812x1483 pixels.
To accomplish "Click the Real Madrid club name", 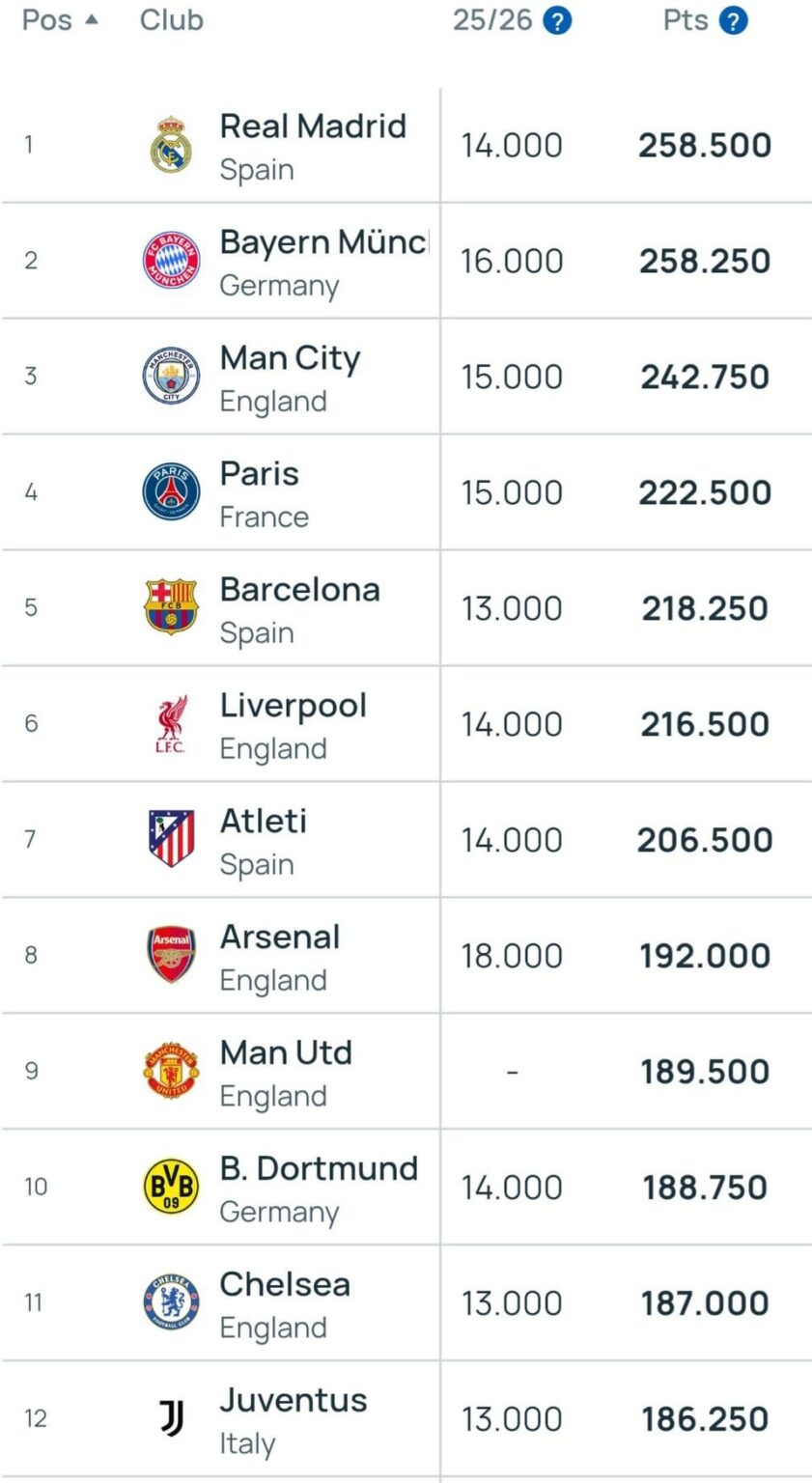I will point(313,126).
